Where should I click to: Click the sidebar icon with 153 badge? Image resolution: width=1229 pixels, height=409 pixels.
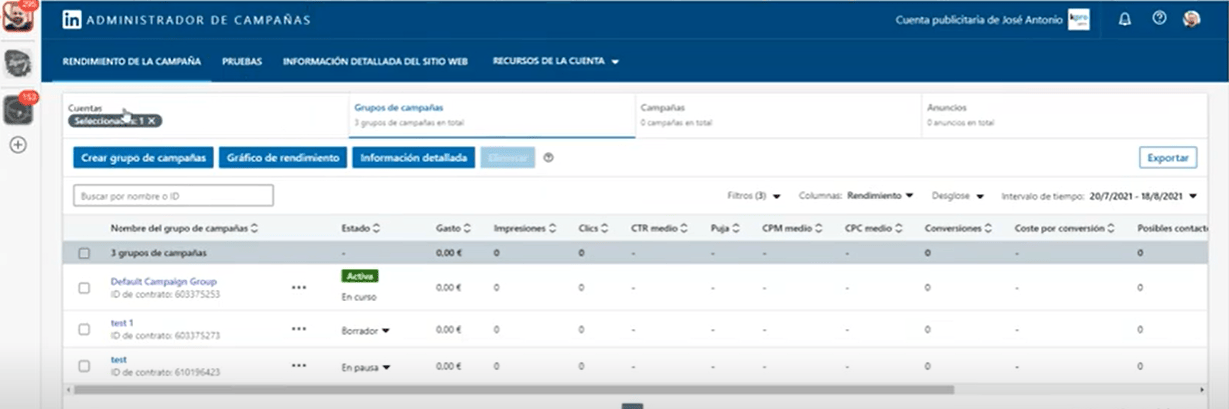click(18, 109)
